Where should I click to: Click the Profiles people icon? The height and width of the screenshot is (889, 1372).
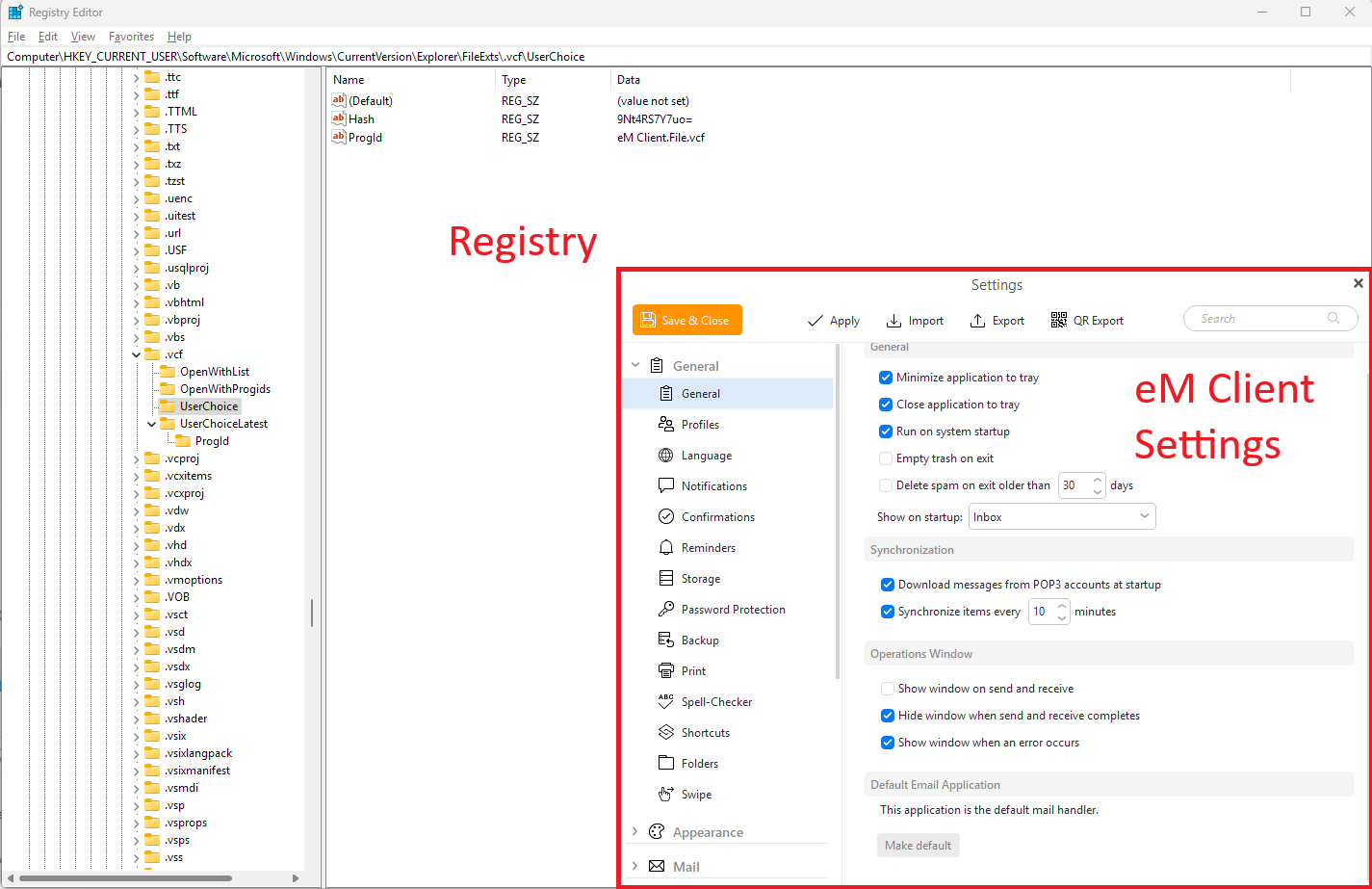pos(665,425)
